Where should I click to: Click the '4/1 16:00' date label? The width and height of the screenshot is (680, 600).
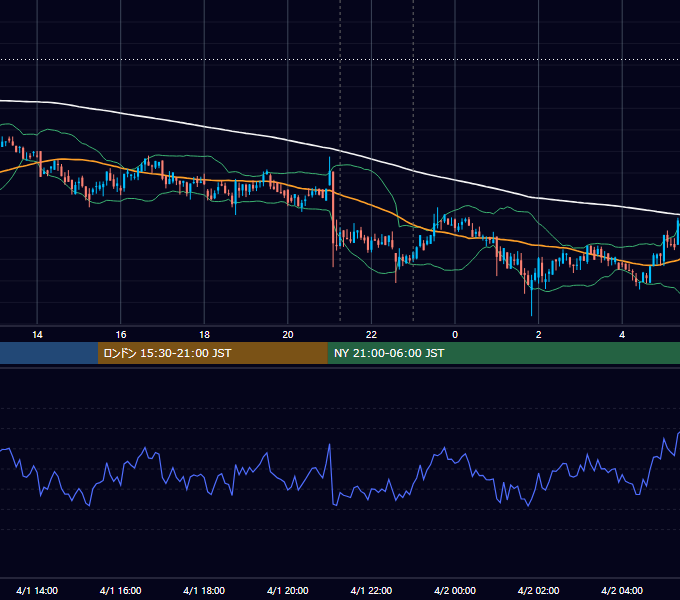pos(121,590)
